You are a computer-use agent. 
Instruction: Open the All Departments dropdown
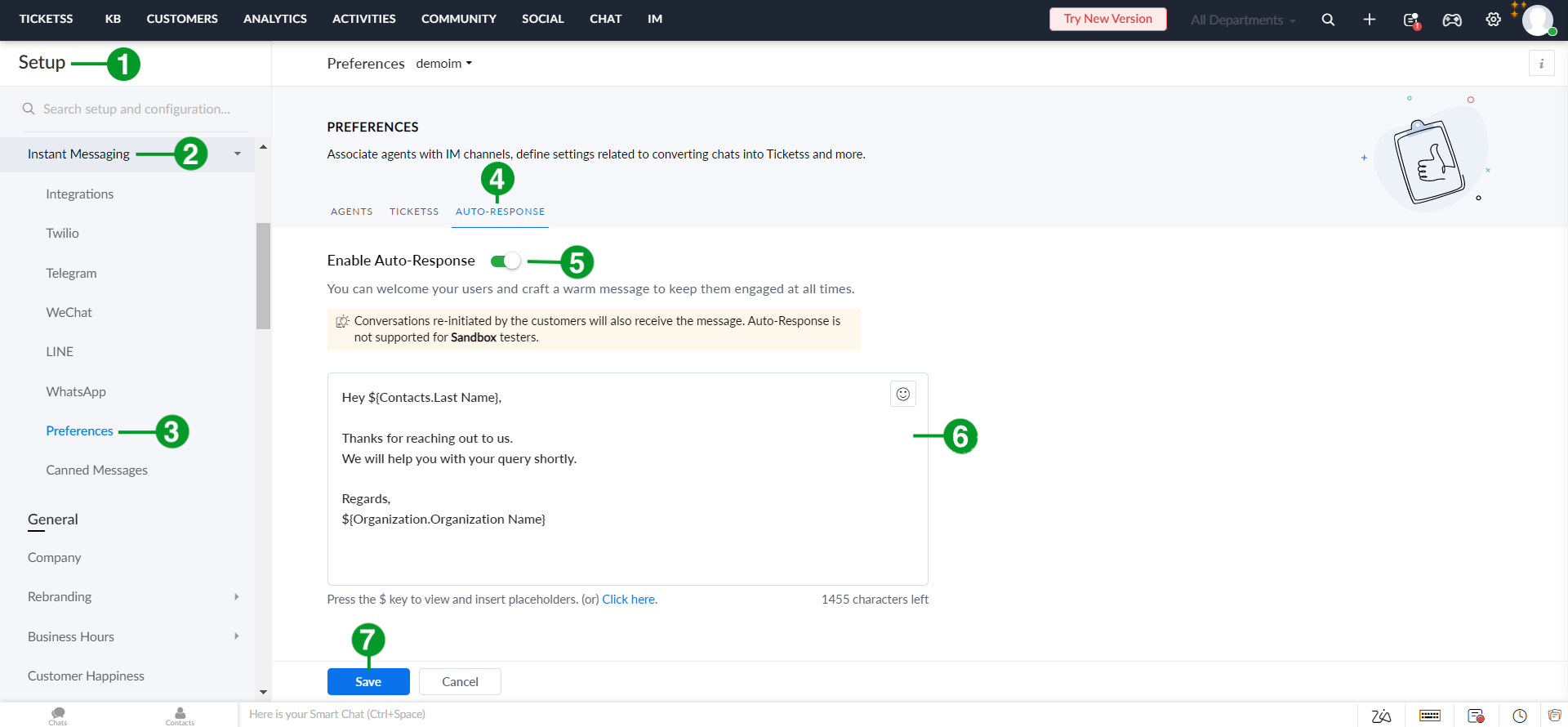[1242, 20]
